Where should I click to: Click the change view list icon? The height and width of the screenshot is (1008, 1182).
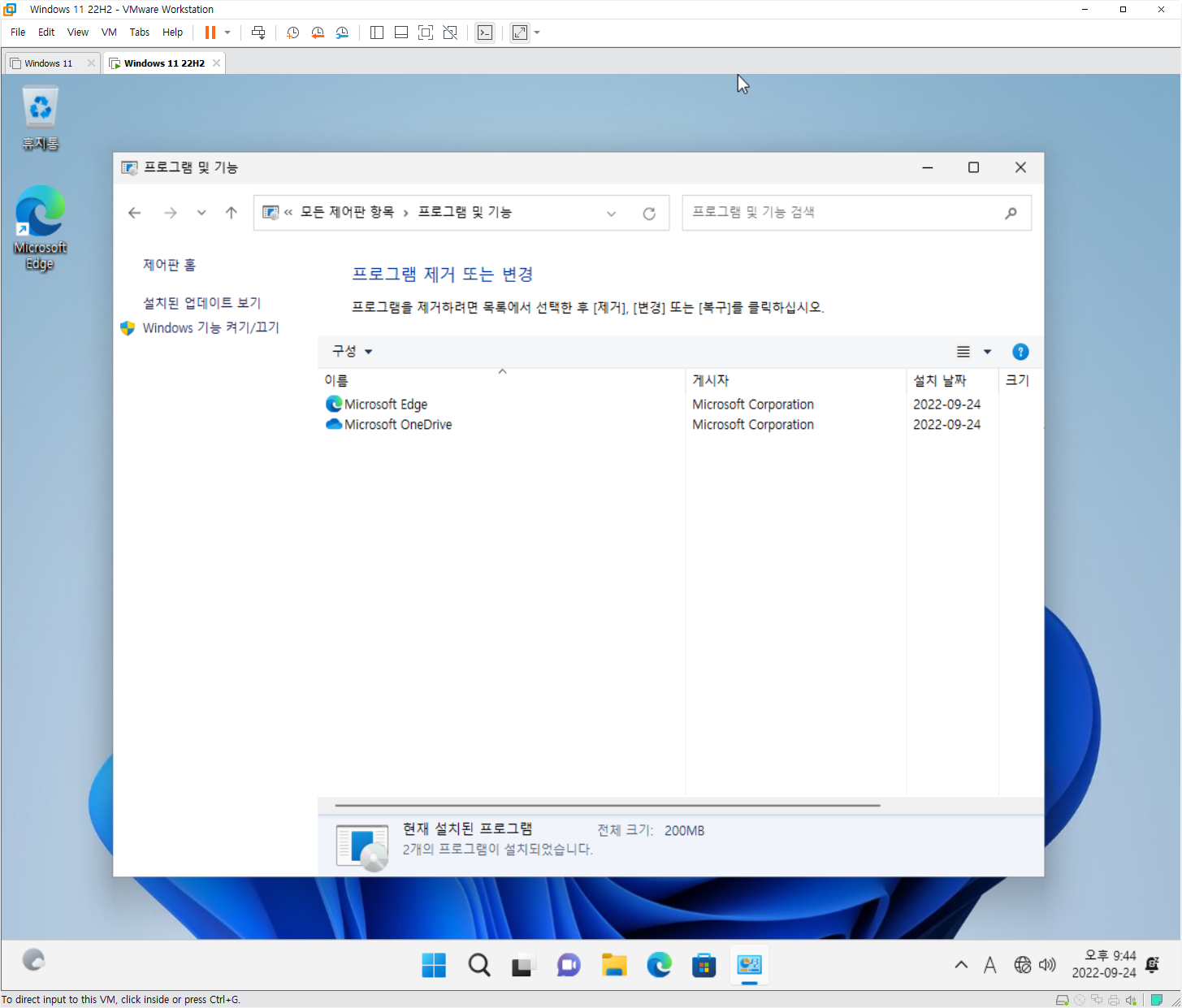[x=963, y=352]
